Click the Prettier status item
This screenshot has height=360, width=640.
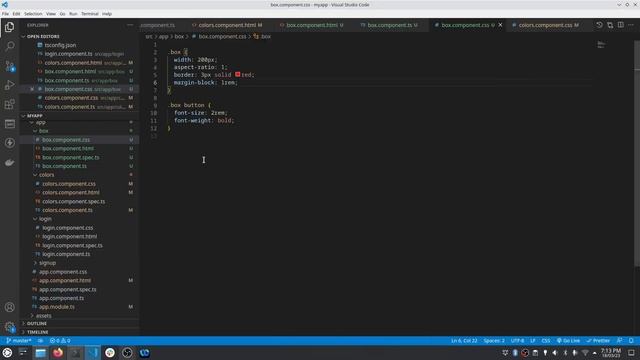coord(598,340)
